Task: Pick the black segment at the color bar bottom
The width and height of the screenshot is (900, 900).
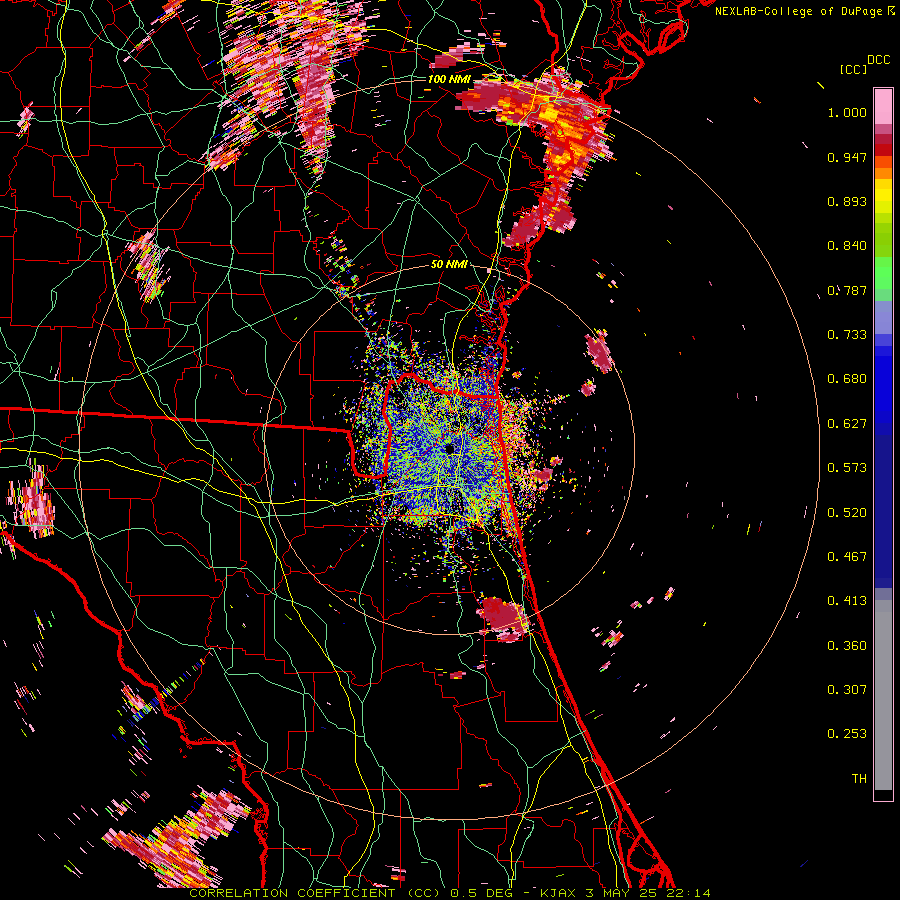Action: coord(883,795)
